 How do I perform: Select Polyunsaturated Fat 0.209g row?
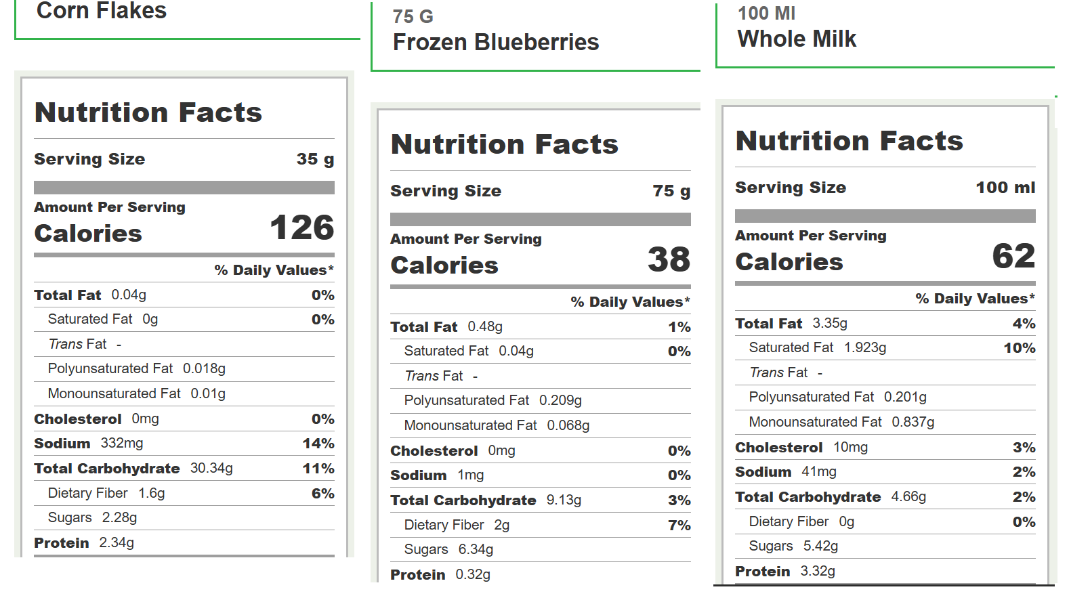[x=492, y=400]
